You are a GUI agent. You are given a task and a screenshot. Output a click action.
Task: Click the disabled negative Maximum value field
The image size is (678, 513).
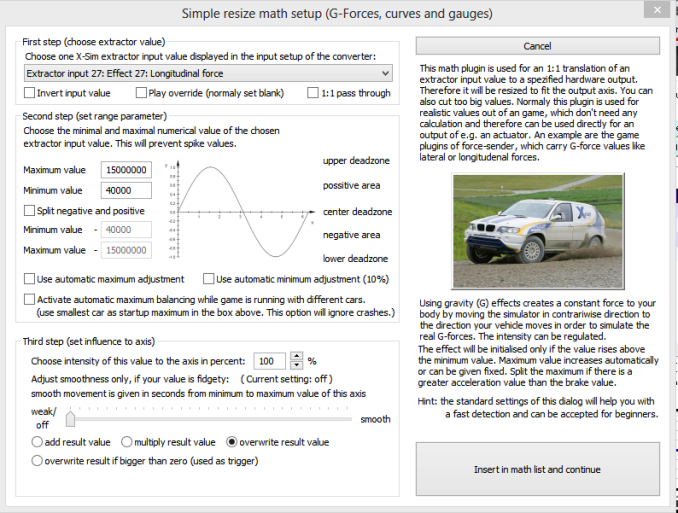point(126,250)
